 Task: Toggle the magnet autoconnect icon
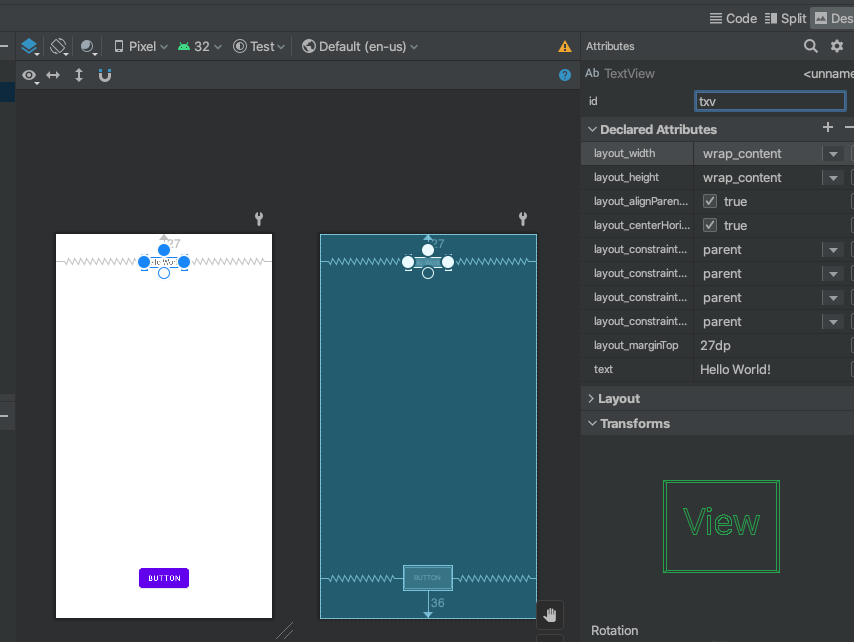pos(105,75)
